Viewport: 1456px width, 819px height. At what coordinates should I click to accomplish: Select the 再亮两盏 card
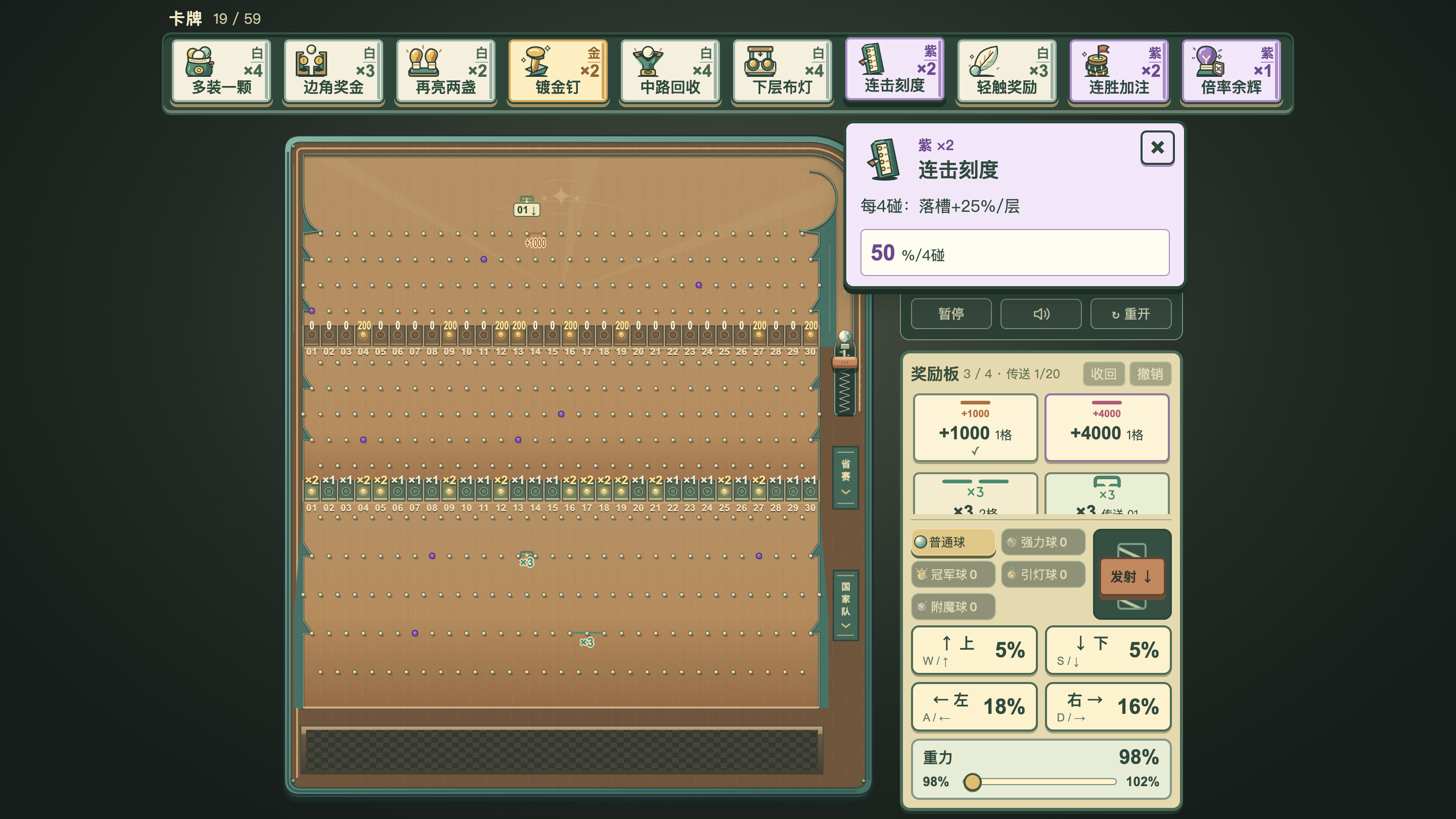[x=446, y=71]
